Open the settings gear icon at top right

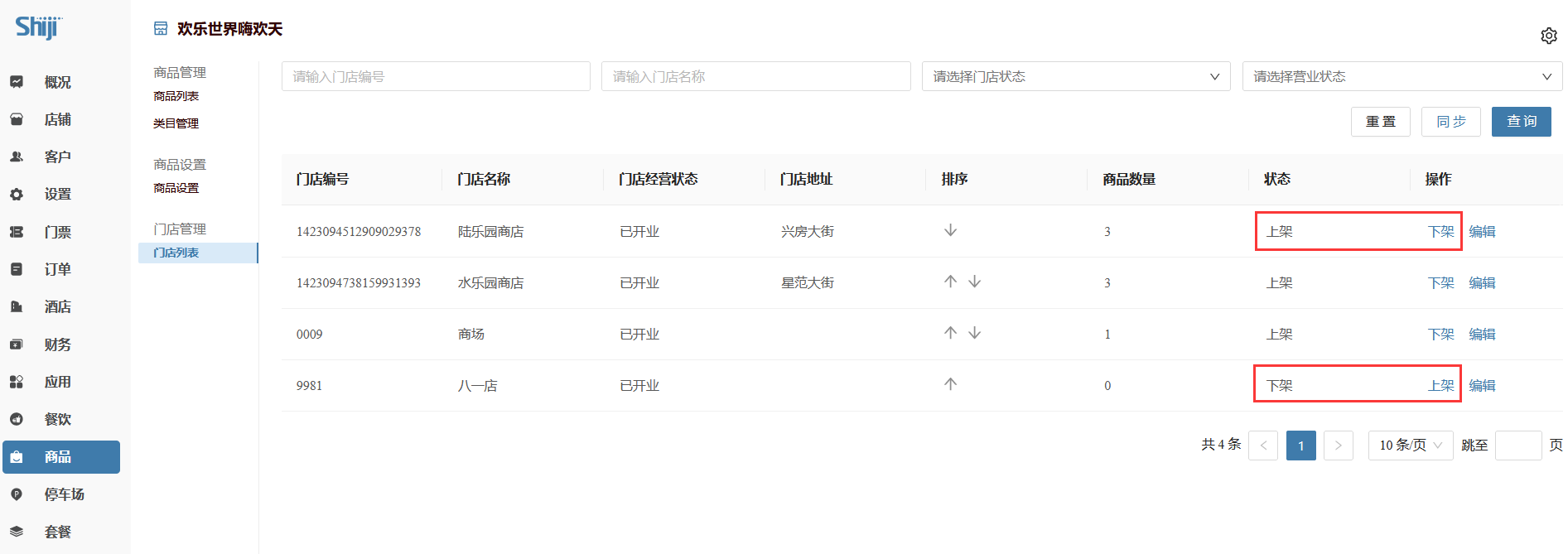click(x=1548, y=36)
